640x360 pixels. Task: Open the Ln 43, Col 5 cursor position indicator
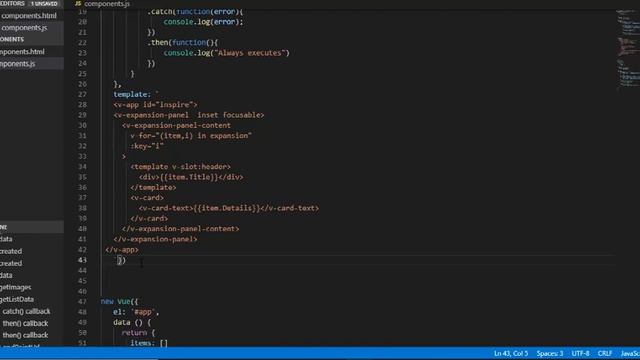pyautogui.click(x=511, y=353)
